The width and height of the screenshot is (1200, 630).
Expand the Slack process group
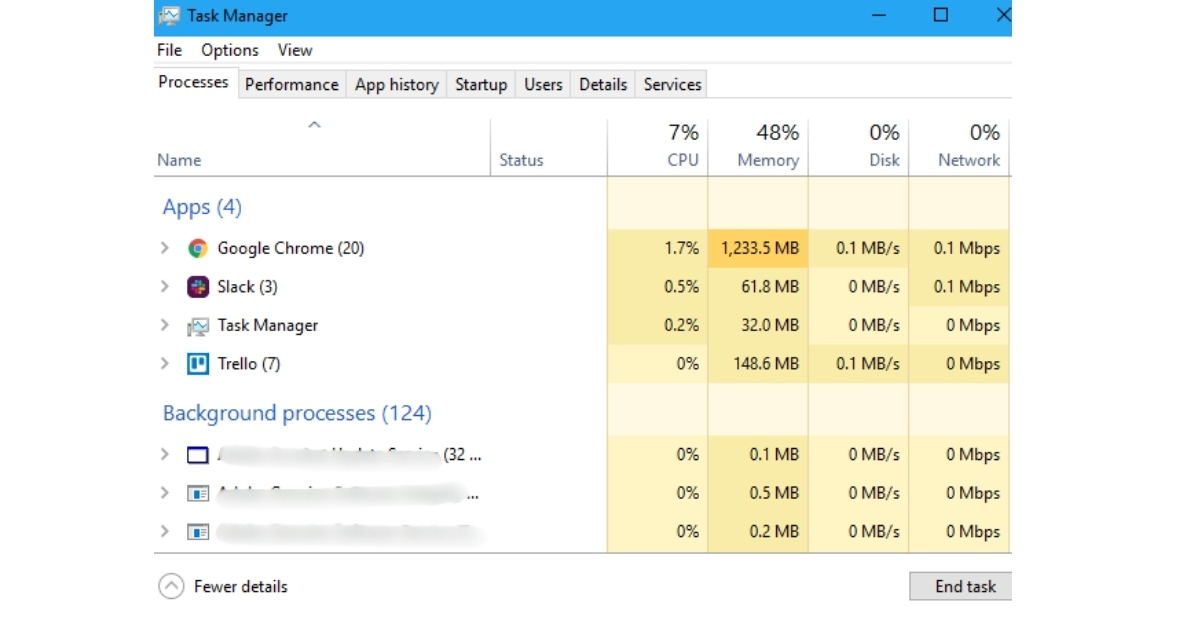point(164,286)
